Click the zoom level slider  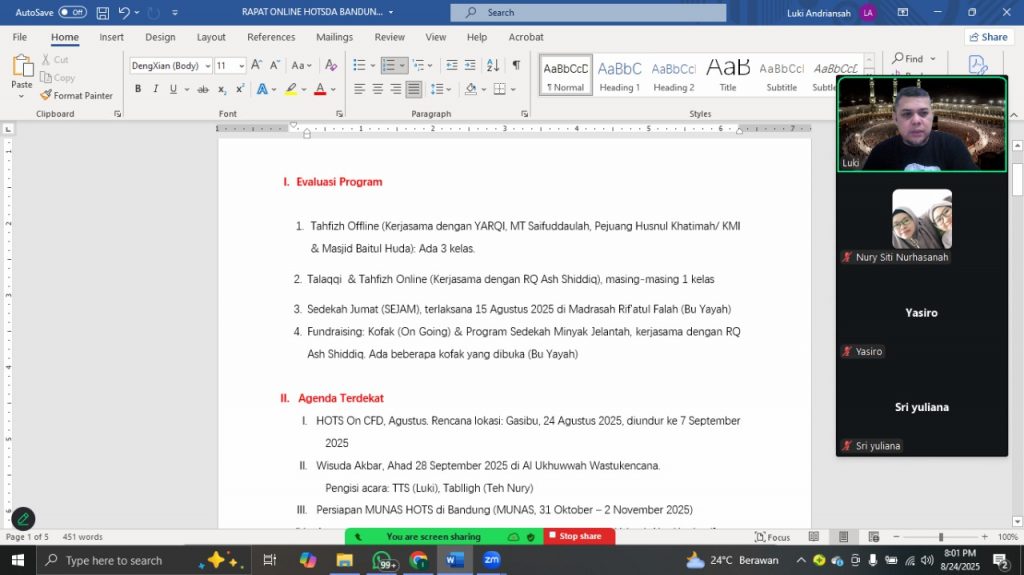pos(941,537)
